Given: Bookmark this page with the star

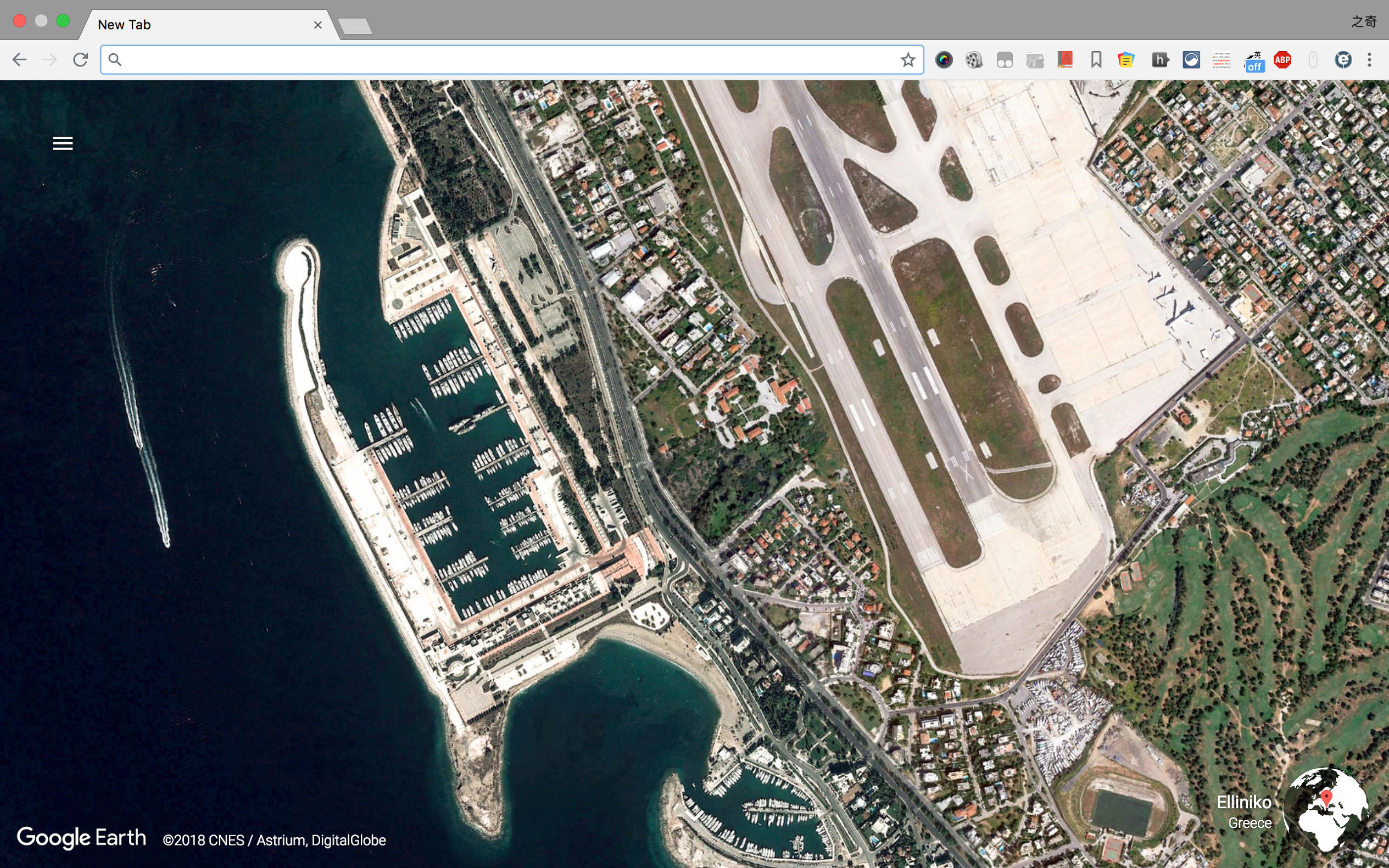Looking at the screenshot, I should point(907,60).
